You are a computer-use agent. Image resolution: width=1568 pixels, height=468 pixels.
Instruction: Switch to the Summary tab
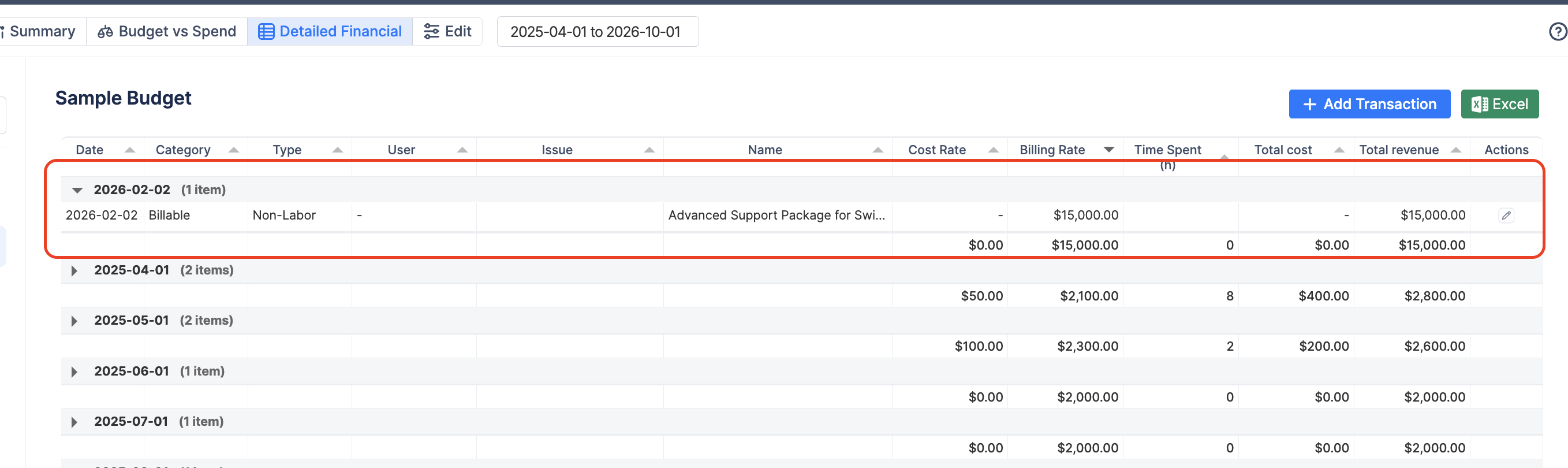coord(42,32)
